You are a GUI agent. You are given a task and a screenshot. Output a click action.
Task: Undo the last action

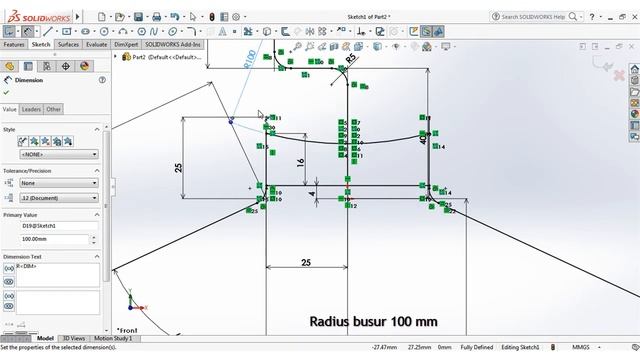(175, 17)
